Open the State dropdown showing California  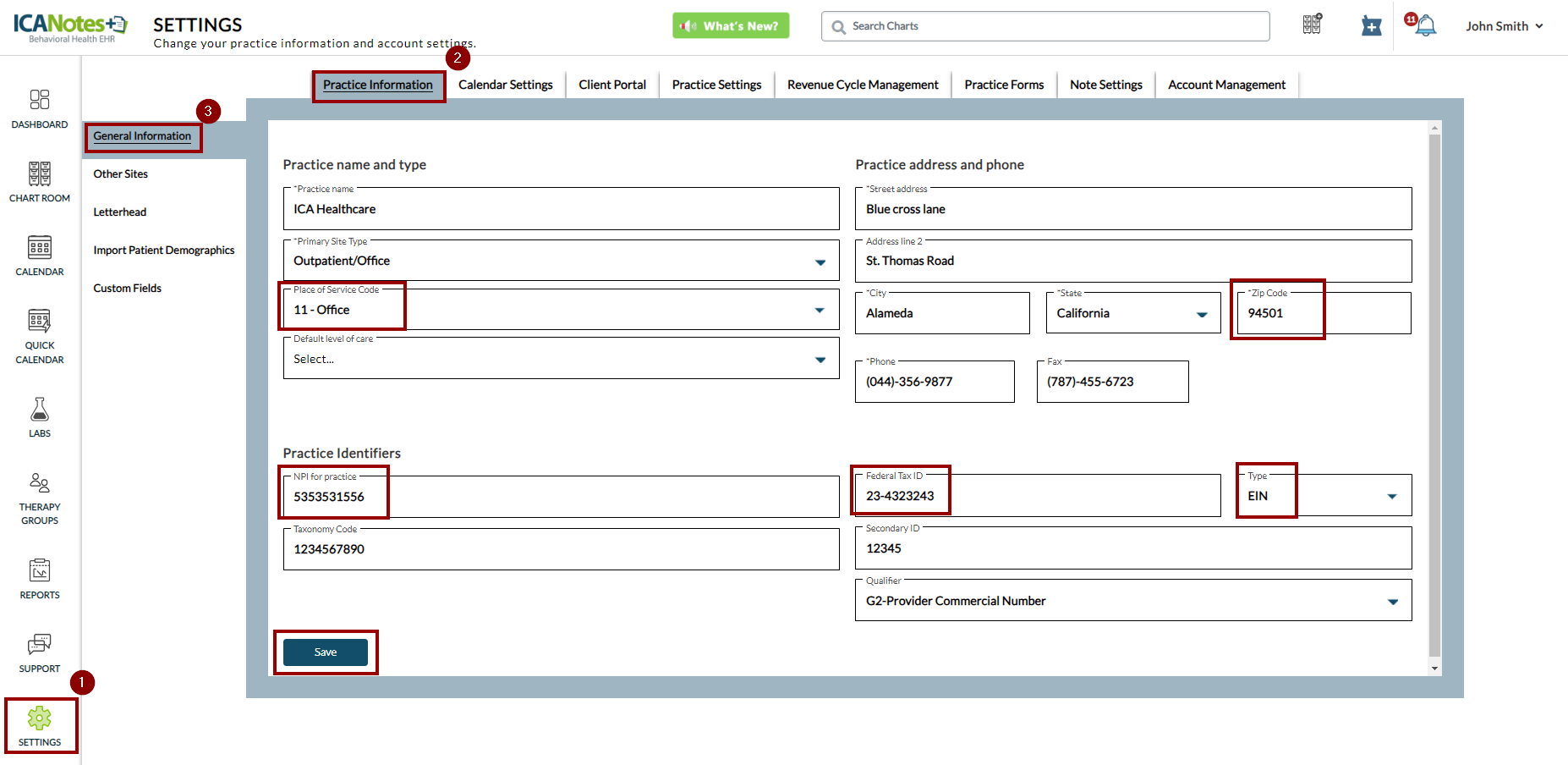point(1201,314)
